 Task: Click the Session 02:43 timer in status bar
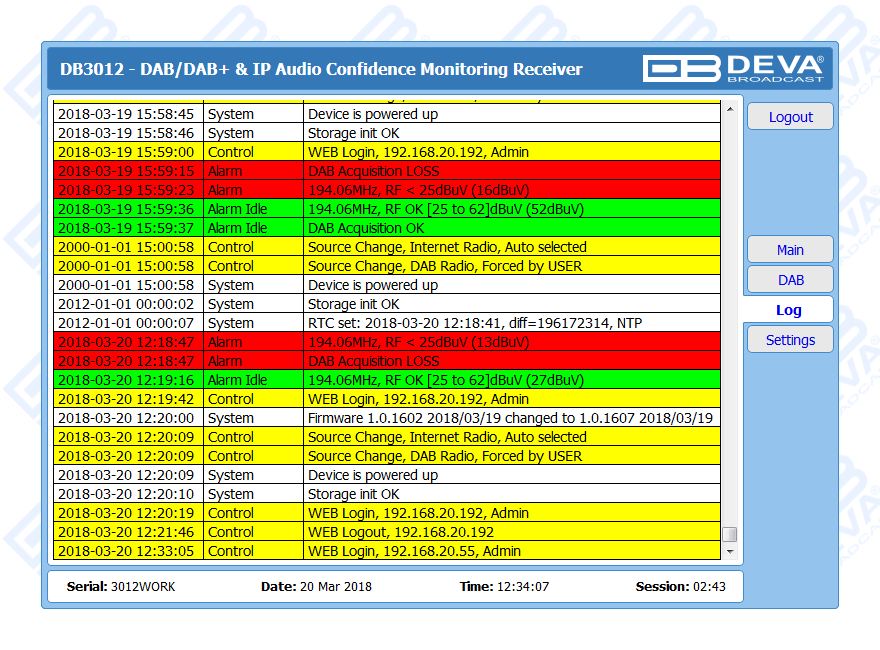click(680, 587)
